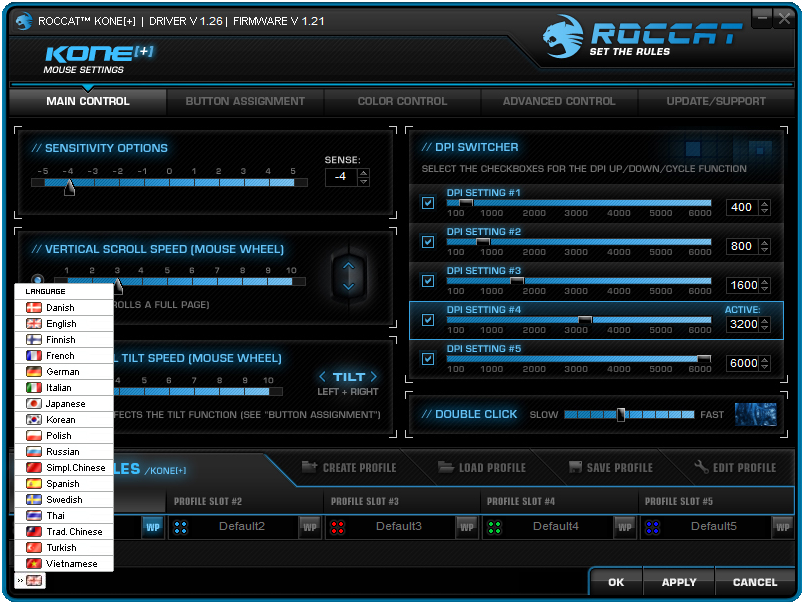Click the SENSE value input field
The width and height of the screenshot is (803, 605).
pyautogui.click(x=341, y=177)
